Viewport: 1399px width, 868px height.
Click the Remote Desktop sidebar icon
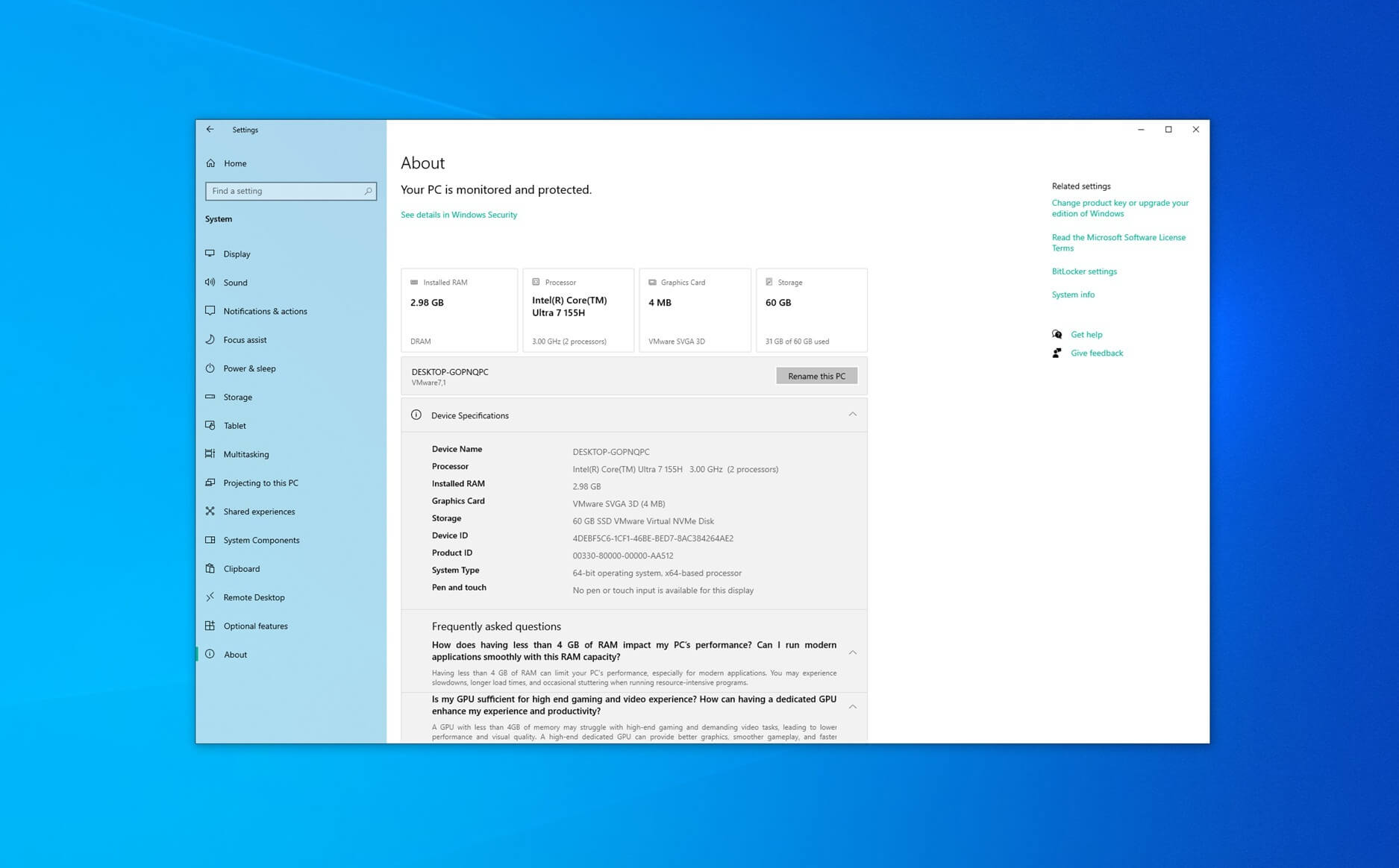(211, 597)
